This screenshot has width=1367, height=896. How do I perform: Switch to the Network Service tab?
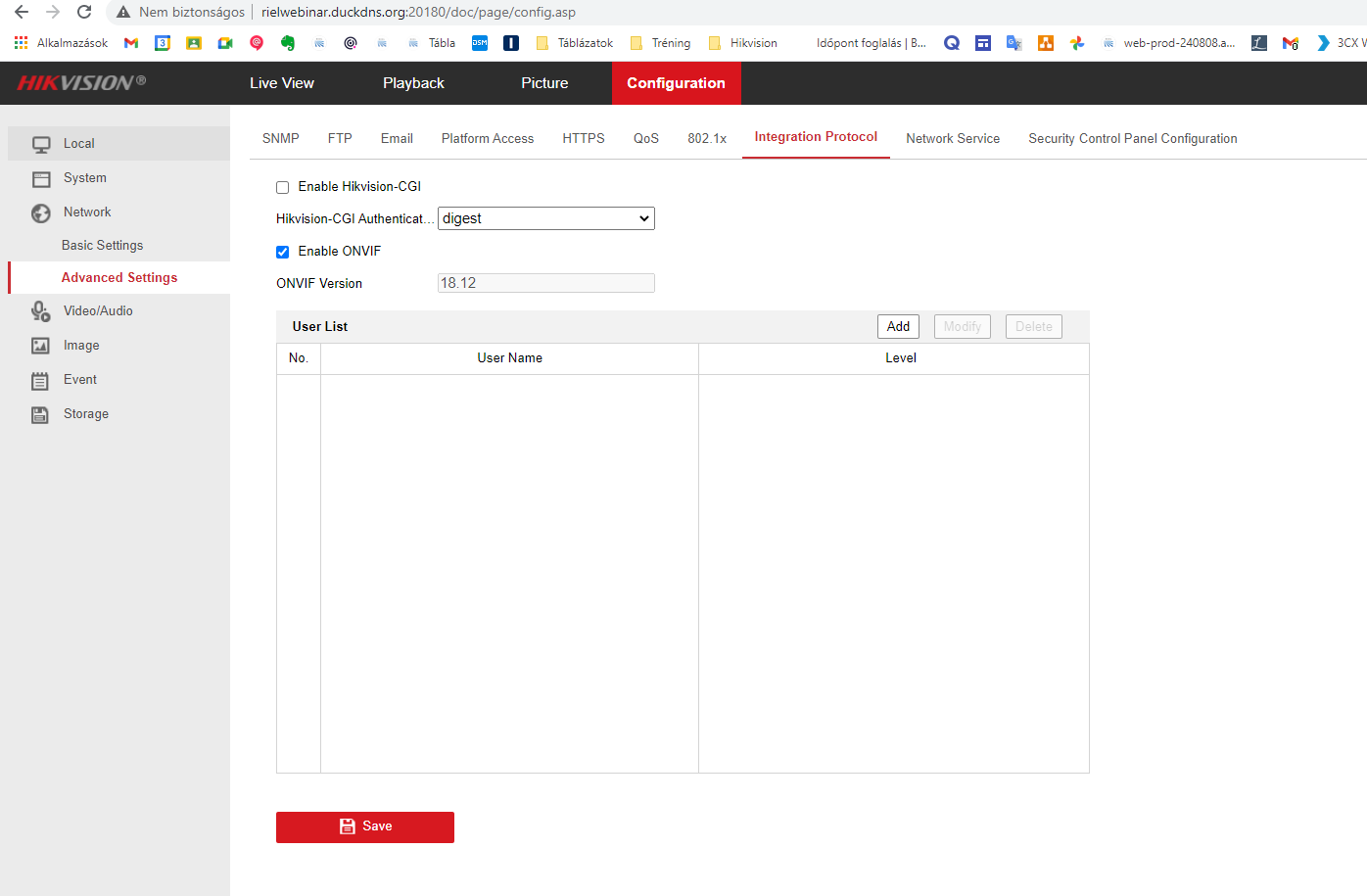[x=953, y=138]
